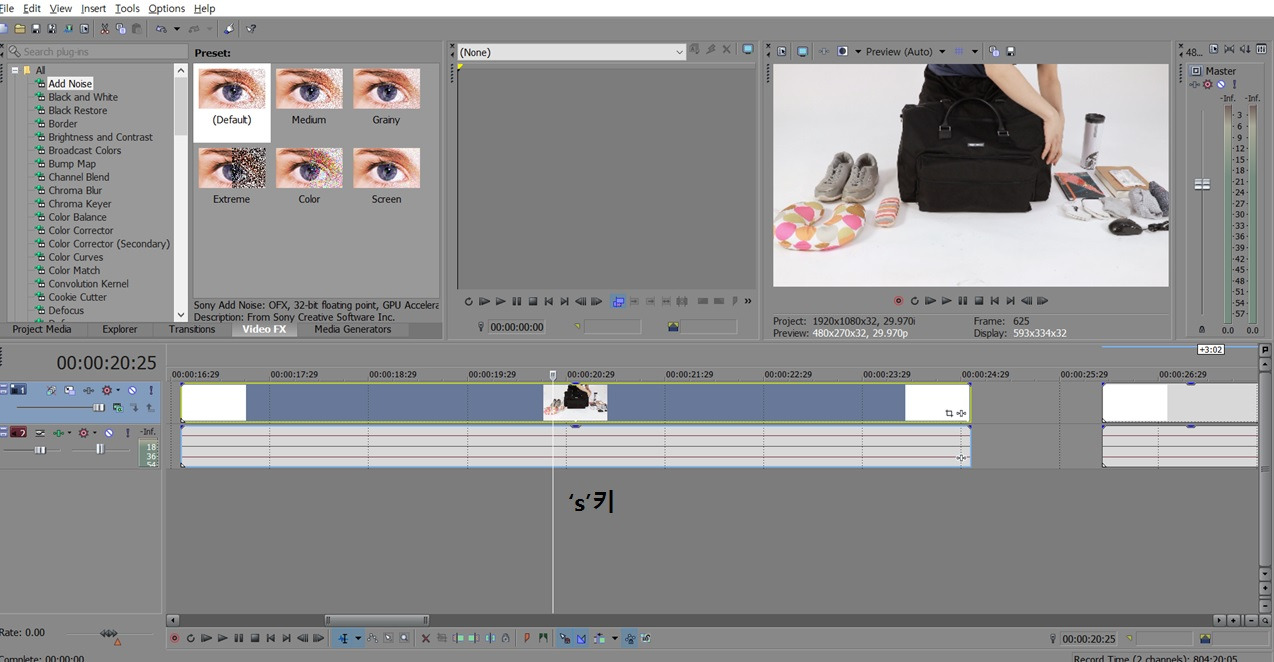Toggle Loop Playback in timeline transport
The height and width of the screenshot is (662, 1274).
[x=190, y=638]
